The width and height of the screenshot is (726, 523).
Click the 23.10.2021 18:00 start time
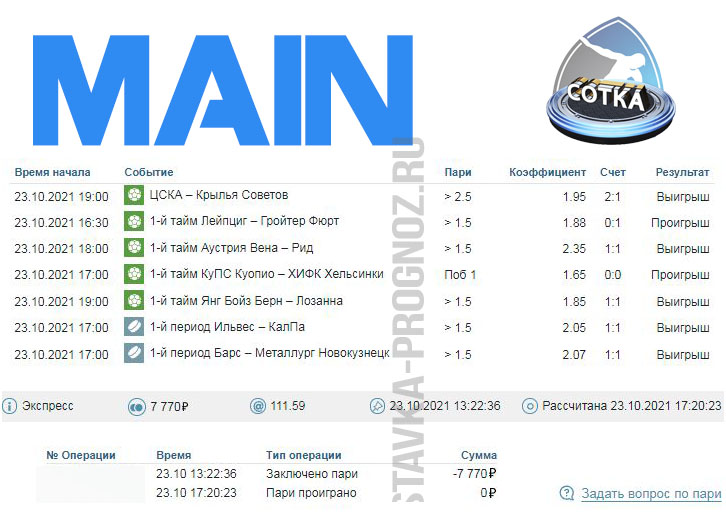[x=61, y=249]
